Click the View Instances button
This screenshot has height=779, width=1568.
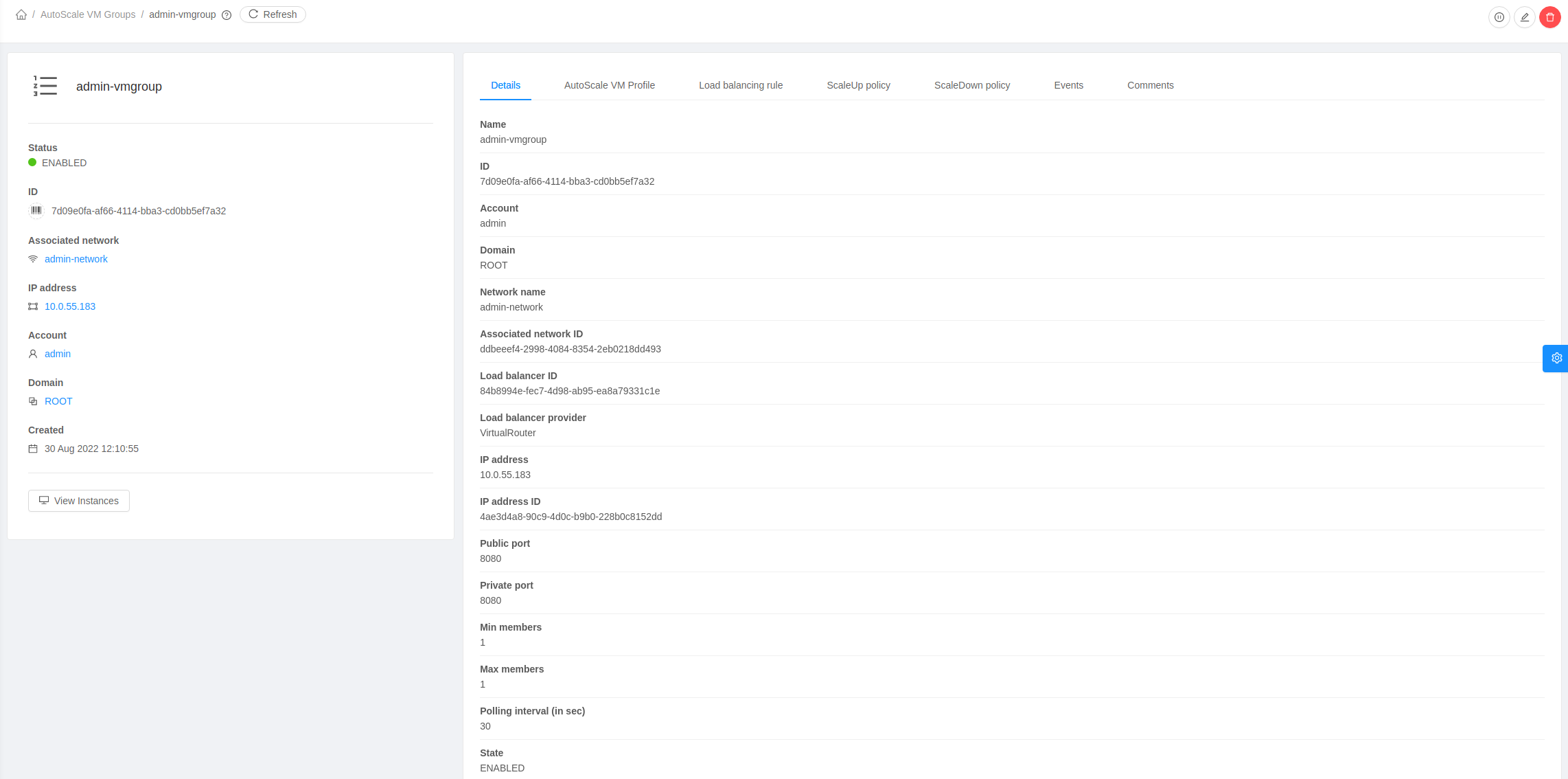click(79, 500)
